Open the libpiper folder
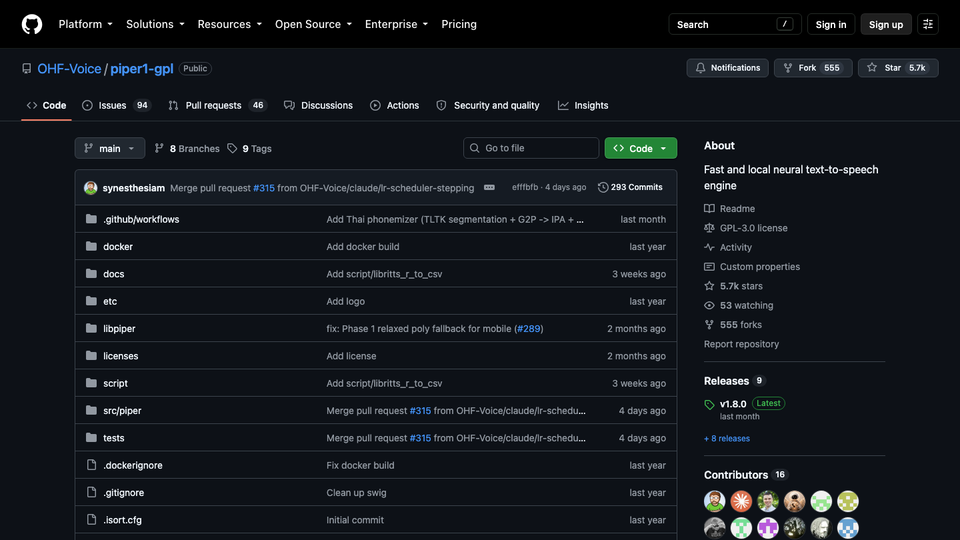Viewport: 960px width, 540px height. coord(119,329)
